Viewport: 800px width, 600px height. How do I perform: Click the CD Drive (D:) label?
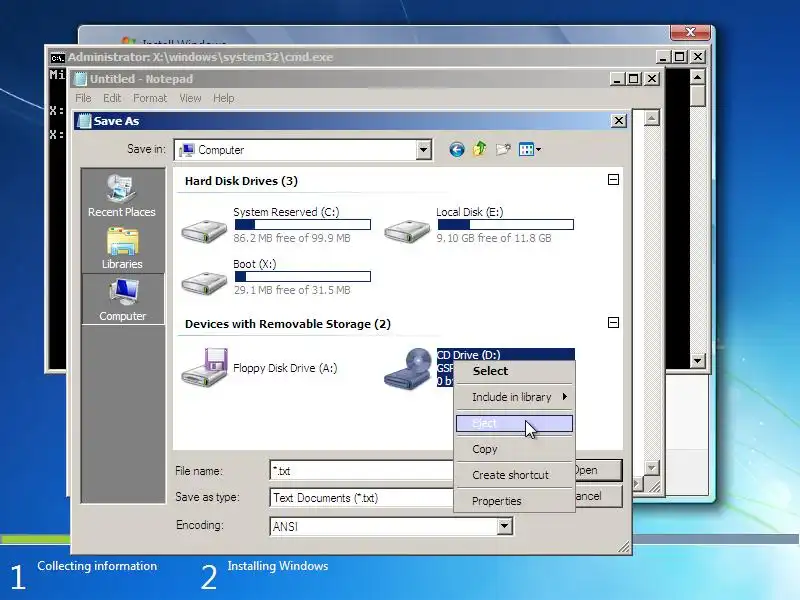(469, 355)
